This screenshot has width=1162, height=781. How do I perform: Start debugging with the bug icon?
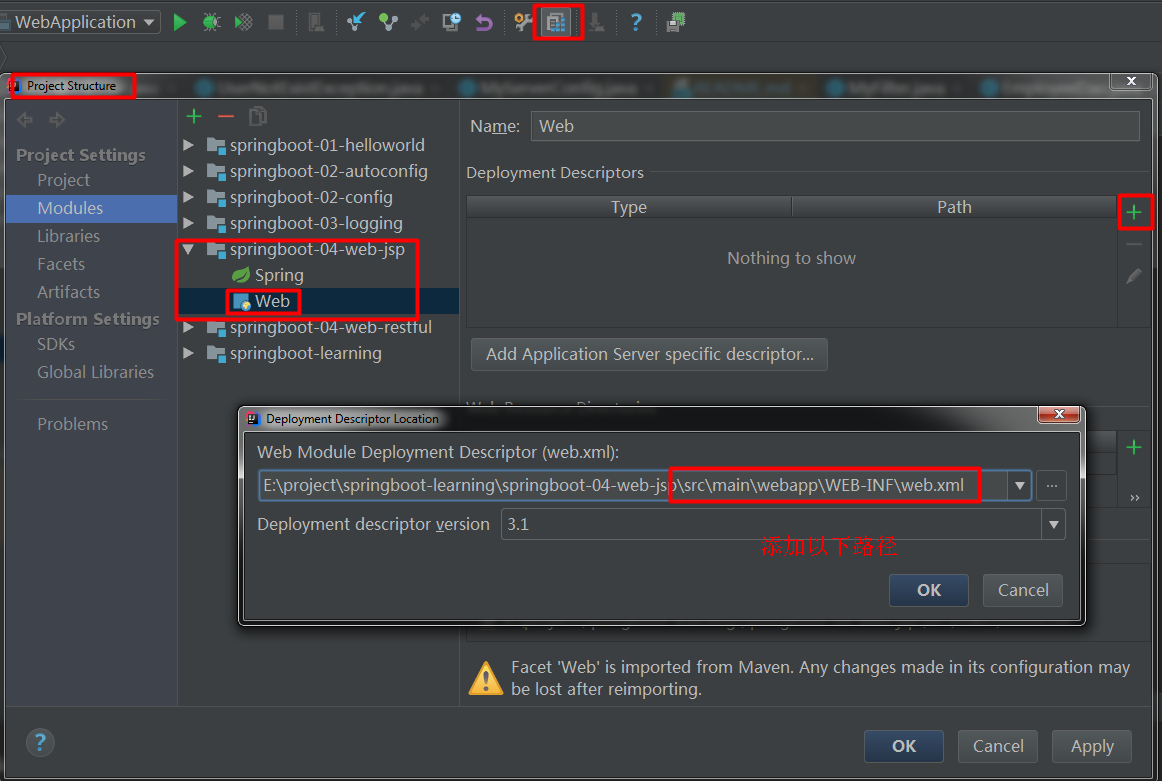pyautogui.click(x=211, y=22)
